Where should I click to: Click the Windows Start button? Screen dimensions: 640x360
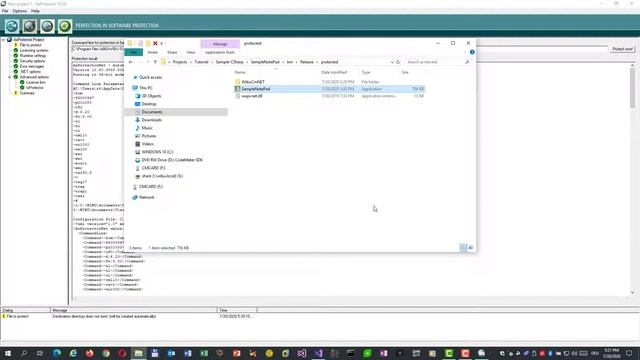pos(7,353)
